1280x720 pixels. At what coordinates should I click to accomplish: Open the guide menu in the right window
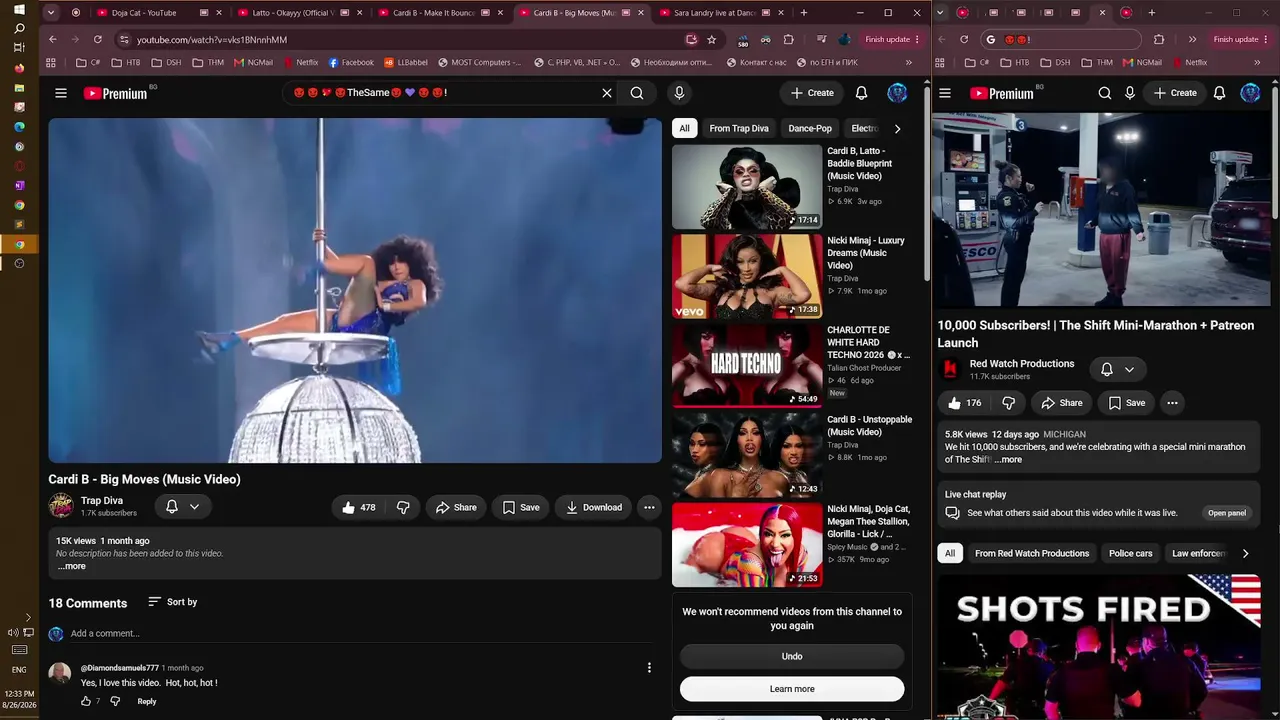945,93
